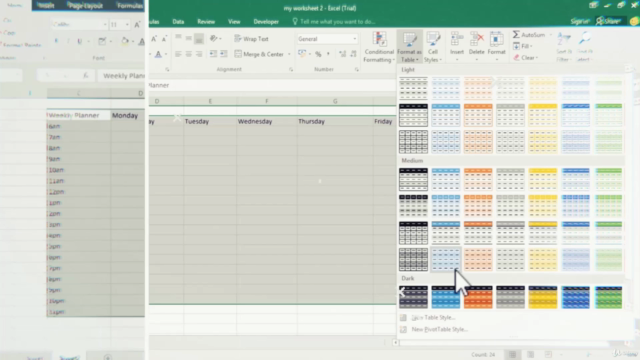Click the orientation text angle icon

[213, 39]
